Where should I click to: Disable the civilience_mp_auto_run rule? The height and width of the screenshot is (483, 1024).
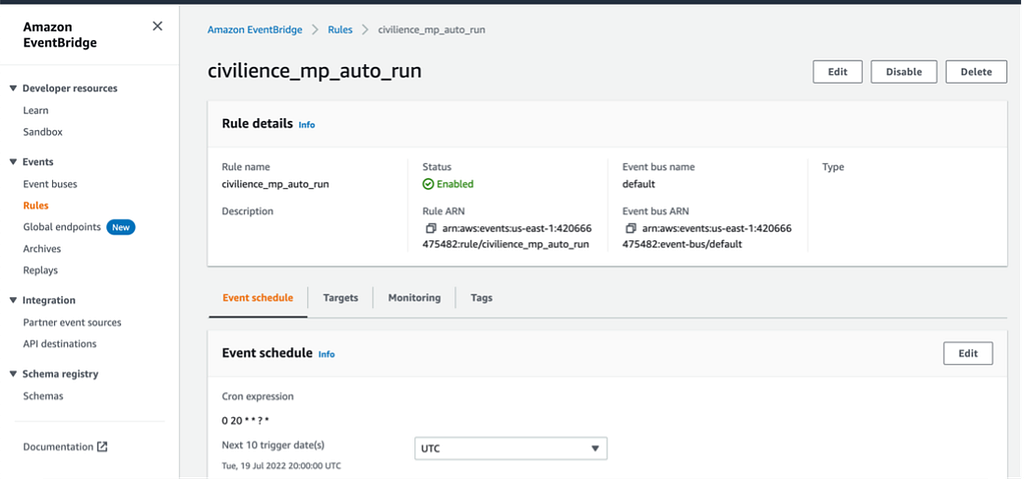pyautogui.click(x=903, y=72)
